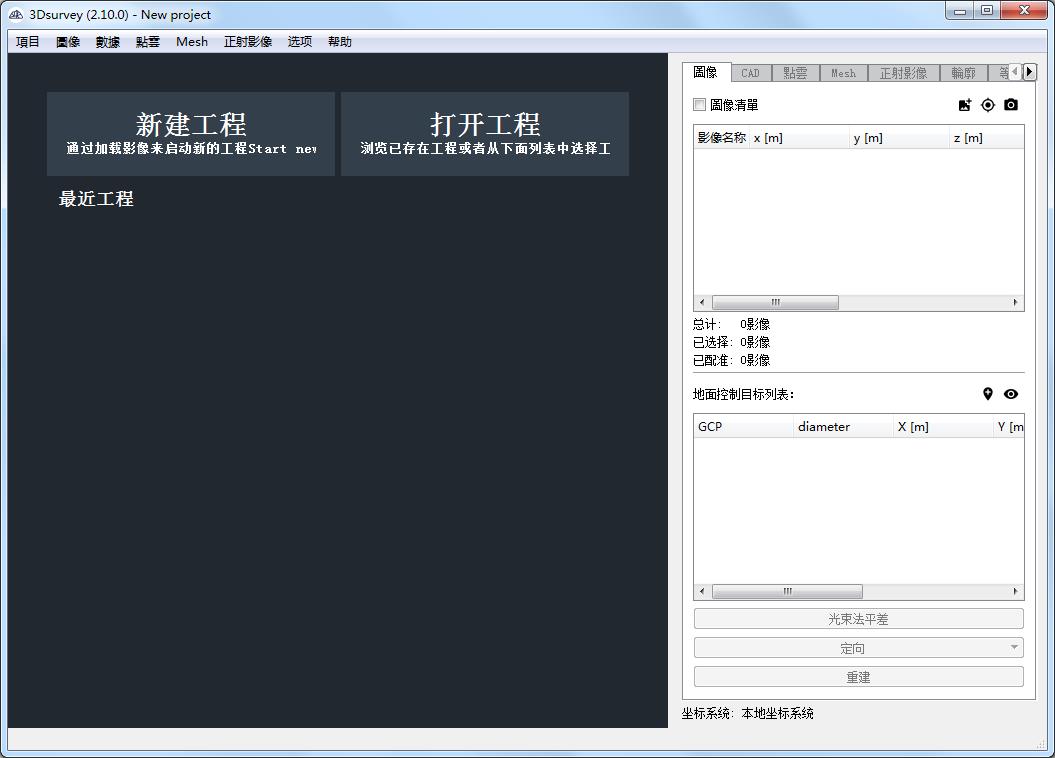This screenshot has width=1055, height=758.
Task: Click the camera icon above the image list
Action: (x=1010, y=104)
